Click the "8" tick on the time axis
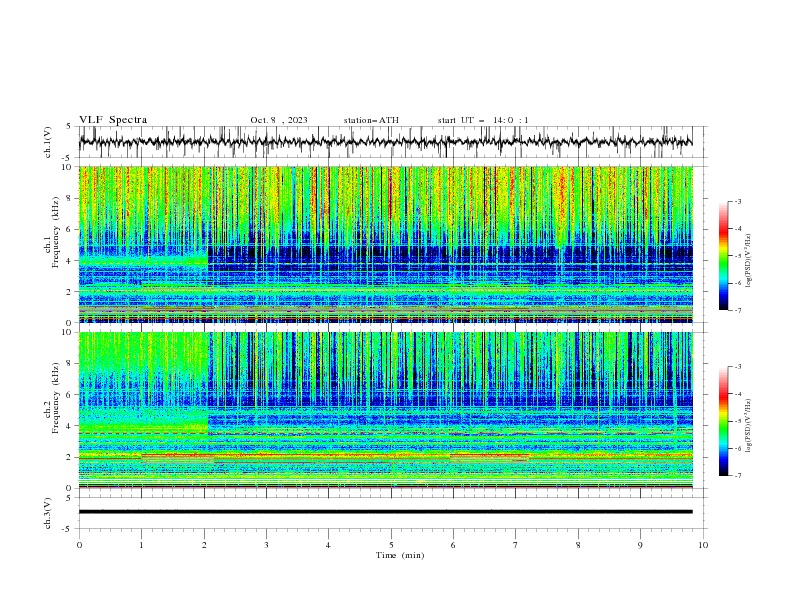 [x=578, y=545]
